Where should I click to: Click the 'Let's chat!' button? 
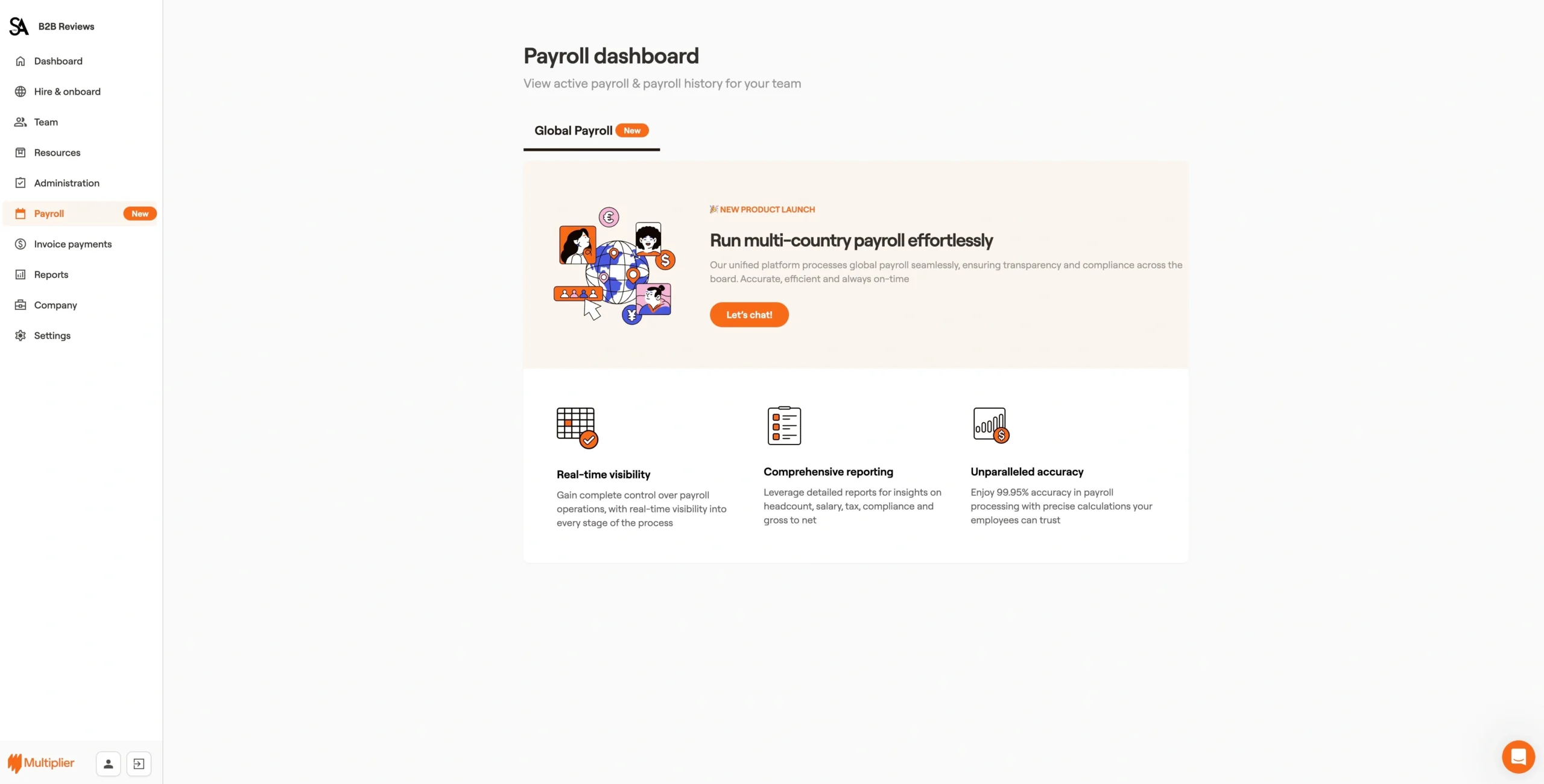(x=749, y=315)
